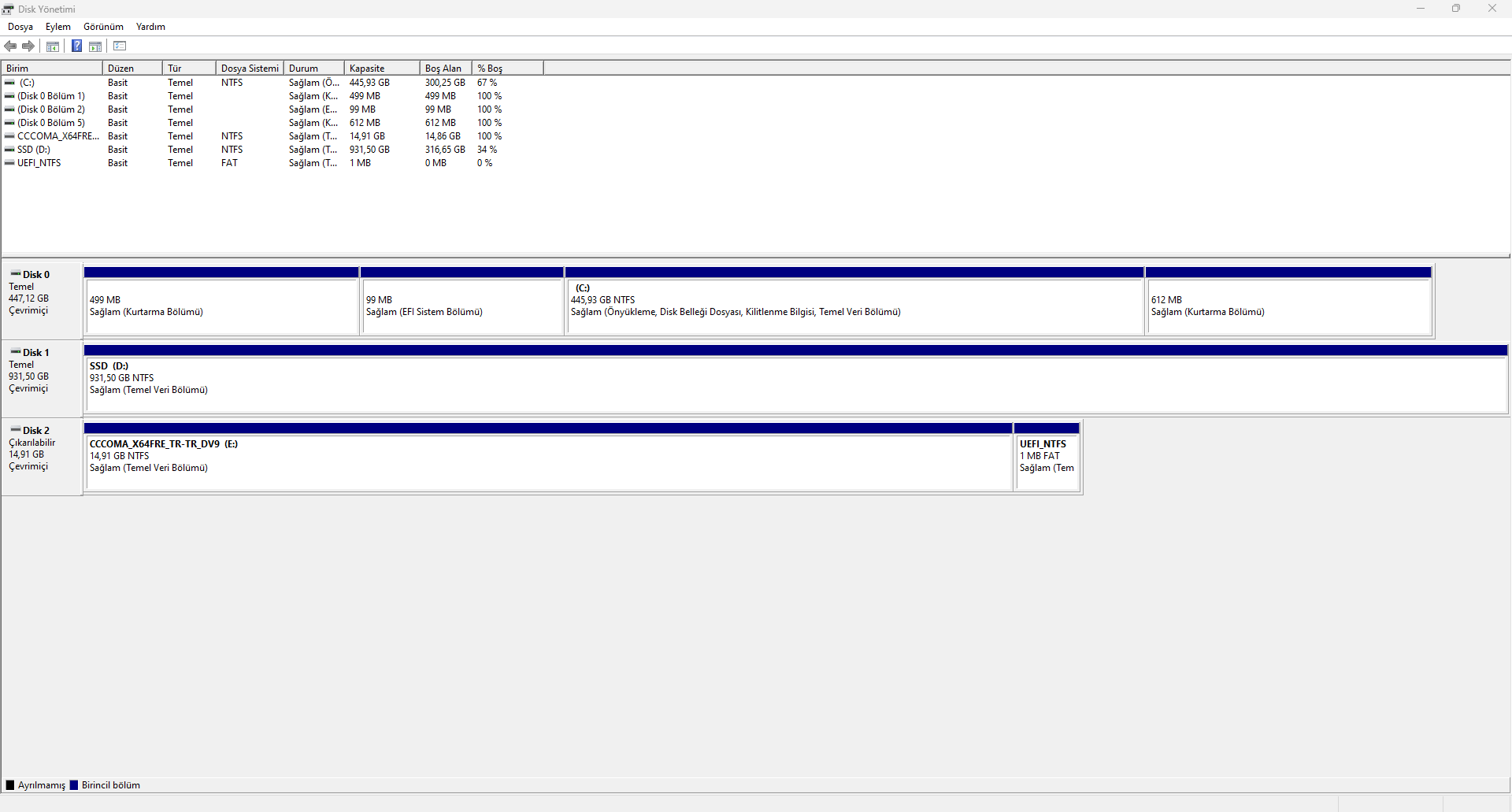The height and width of the screenshot is (812, 1512).
Task: Click the FAT file system cell for UEFI_NTFS
Action: pos(229,163)
